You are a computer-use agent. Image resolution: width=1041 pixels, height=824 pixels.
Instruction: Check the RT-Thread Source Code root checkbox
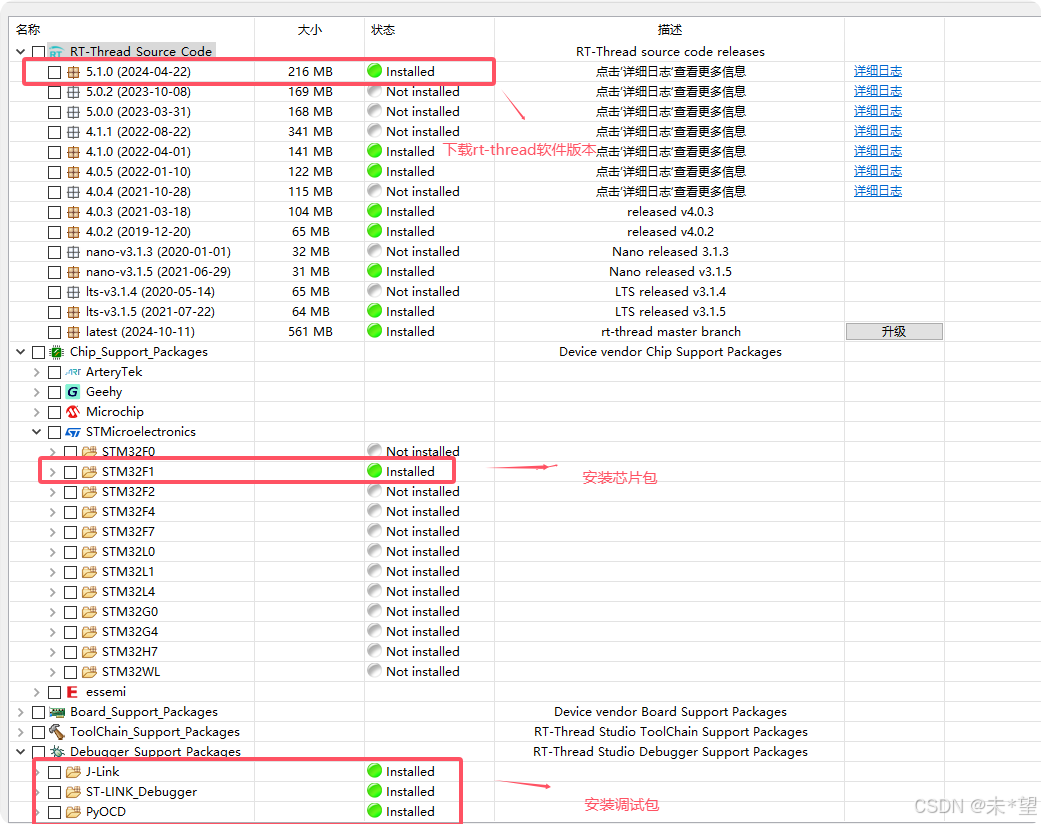click(39, 52)
